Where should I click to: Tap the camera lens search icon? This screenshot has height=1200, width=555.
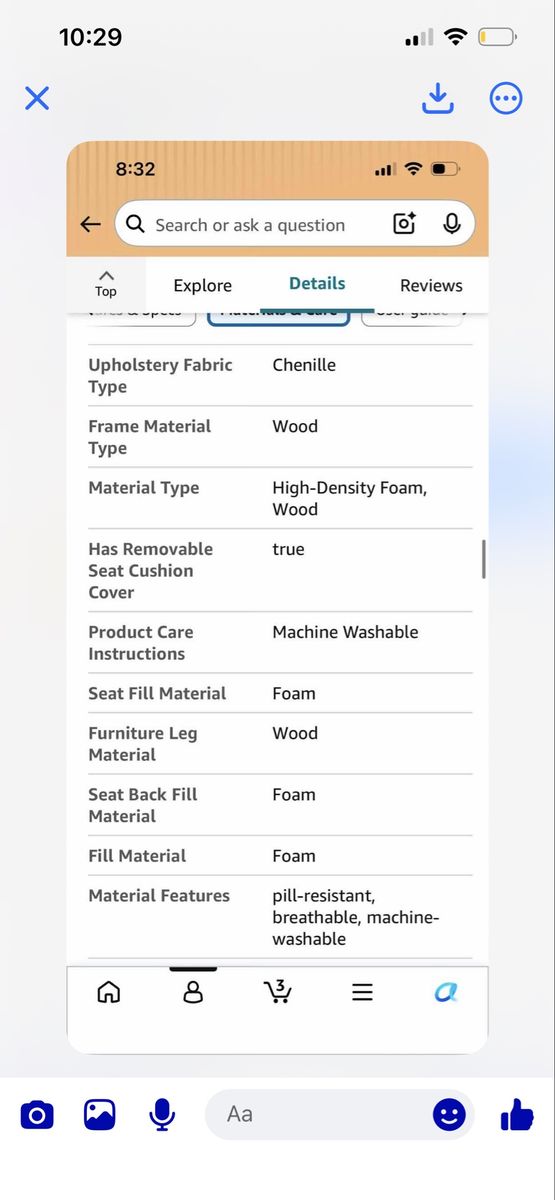[x=404, y=224]
